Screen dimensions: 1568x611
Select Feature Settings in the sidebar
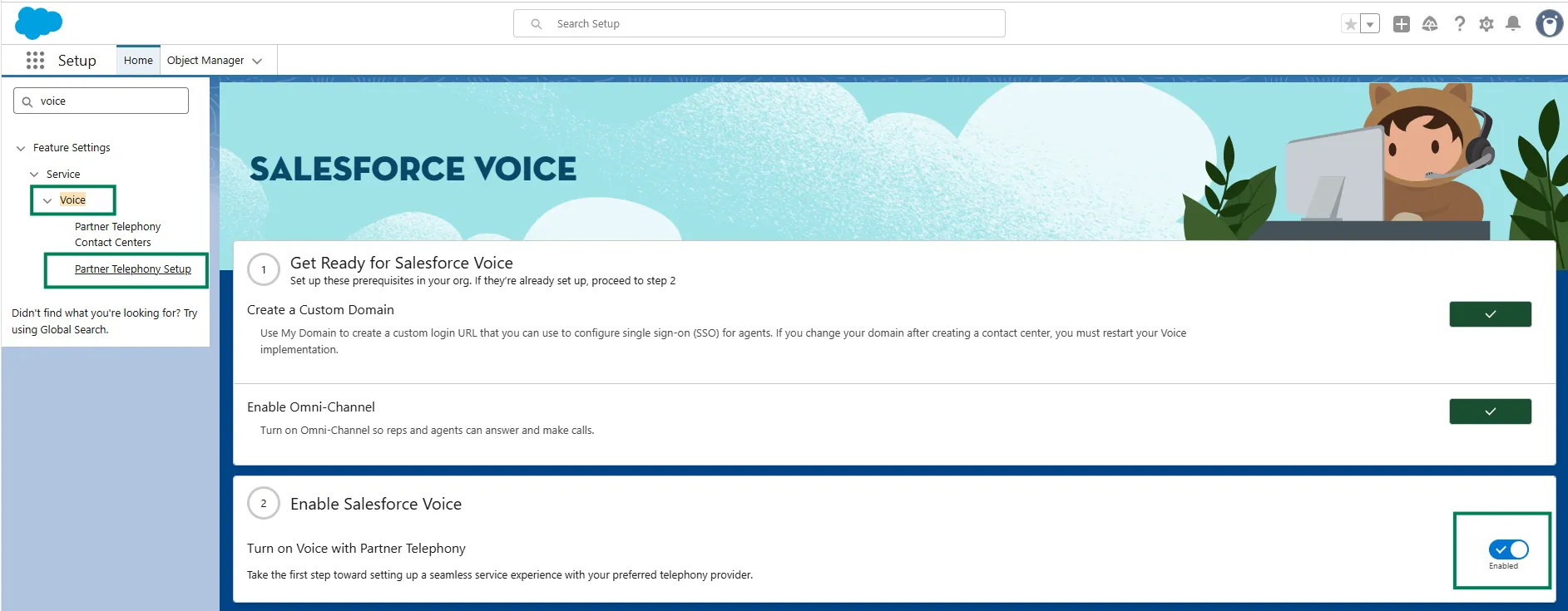(72, 148)
